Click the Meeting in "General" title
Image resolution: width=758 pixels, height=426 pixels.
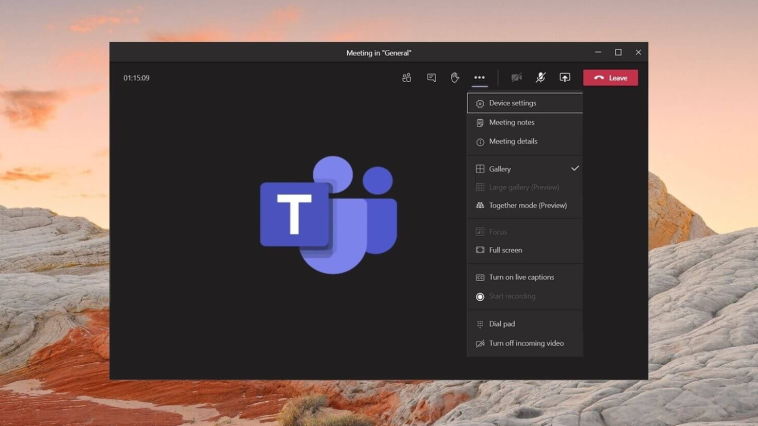pyautogui.click(x=379, y=53)
